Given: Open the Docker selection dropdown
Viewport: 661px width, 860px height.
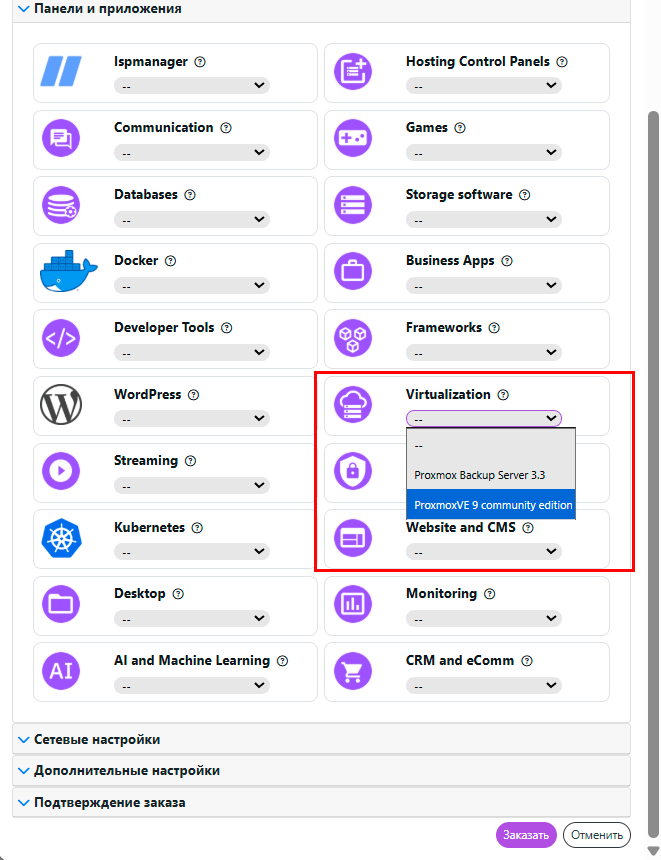Looking at the screenshot, I should [x=192, y=286].
